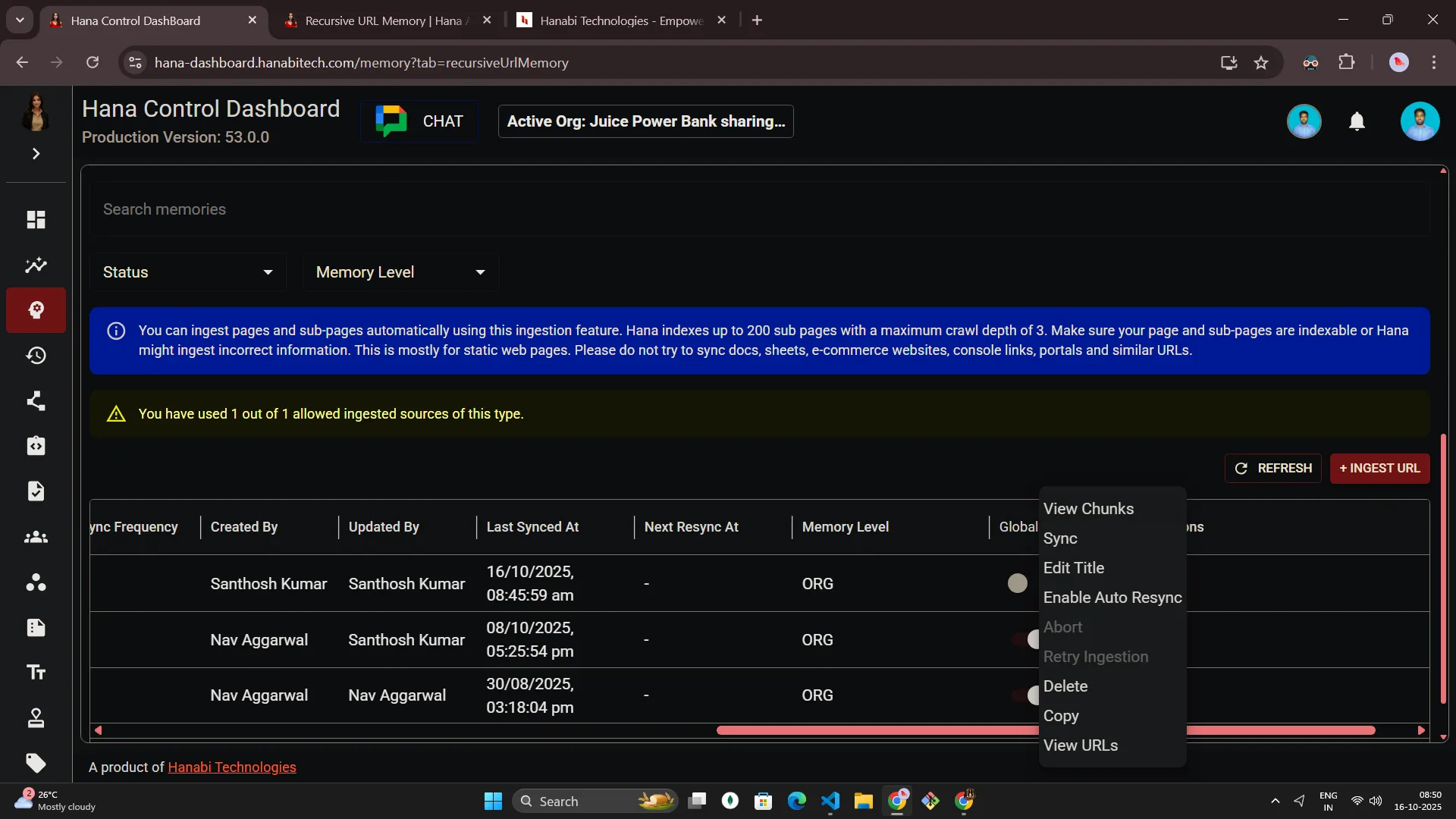Click the REFRESH button
The height and width of the screenshot is (819, 1456).
tap(1272, 469)
